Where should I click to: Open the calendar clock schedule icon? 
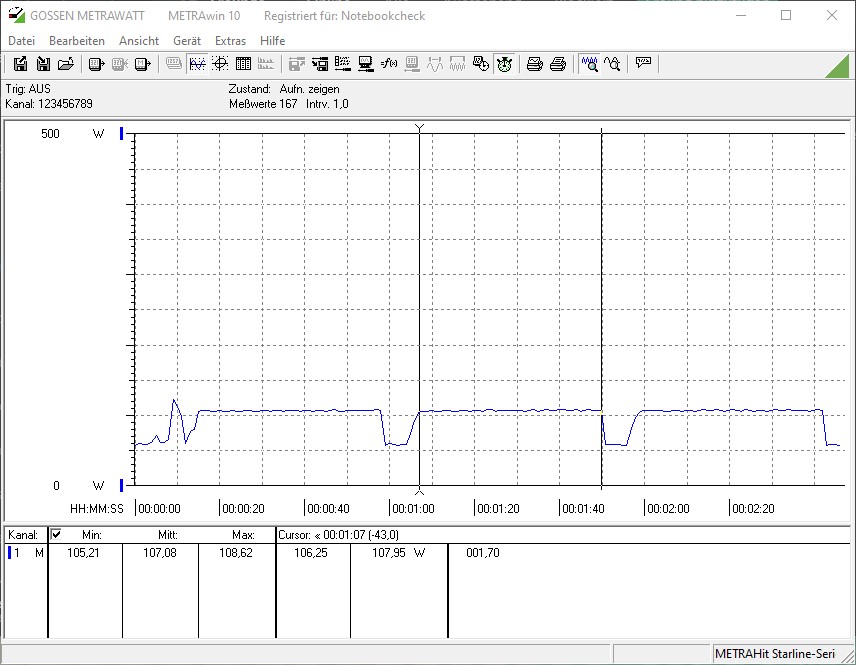[x=481, y=64]
